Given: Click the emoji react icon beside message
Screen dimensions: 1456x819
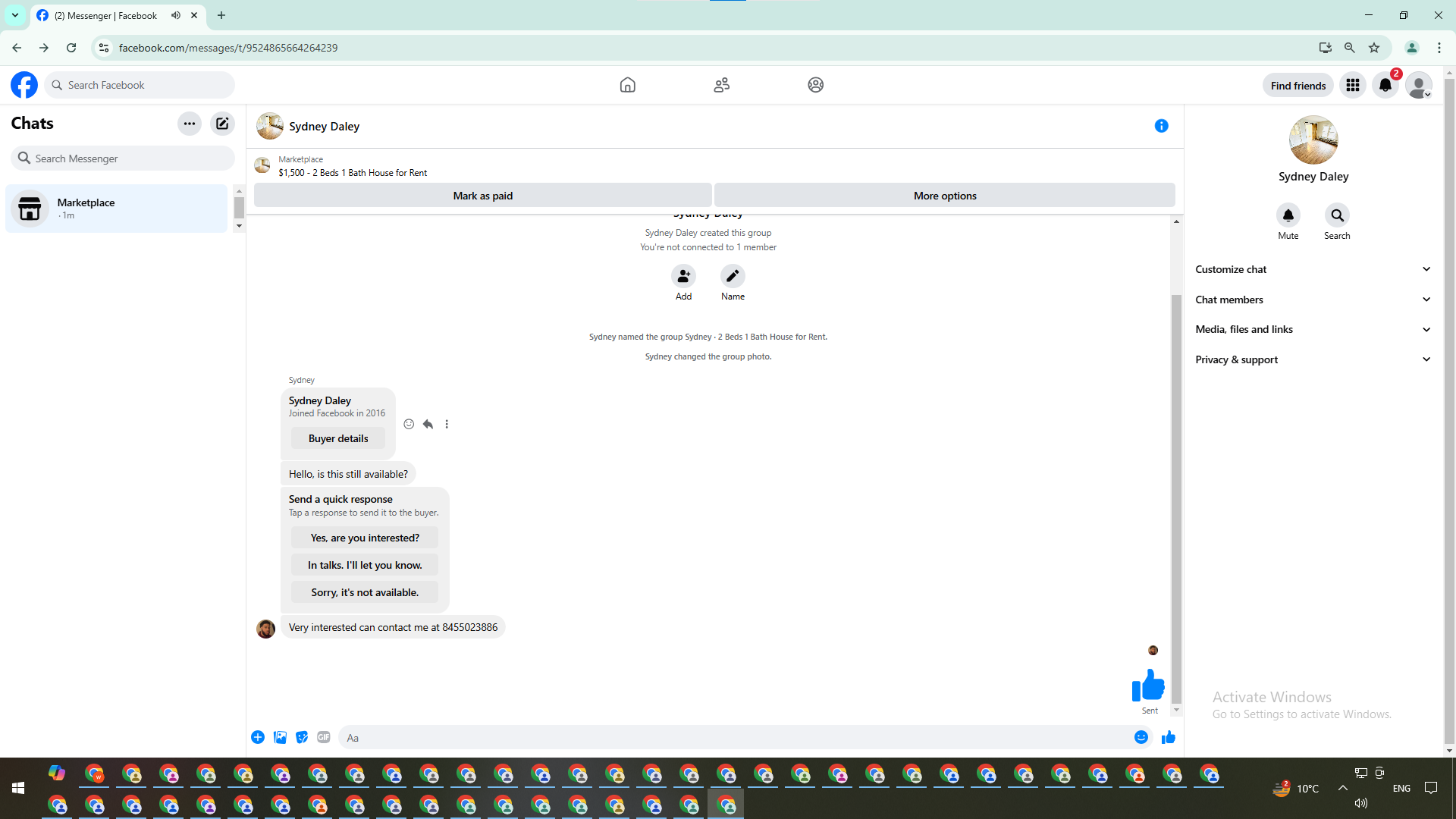Looking at the screenshot, I should [409, 424].
